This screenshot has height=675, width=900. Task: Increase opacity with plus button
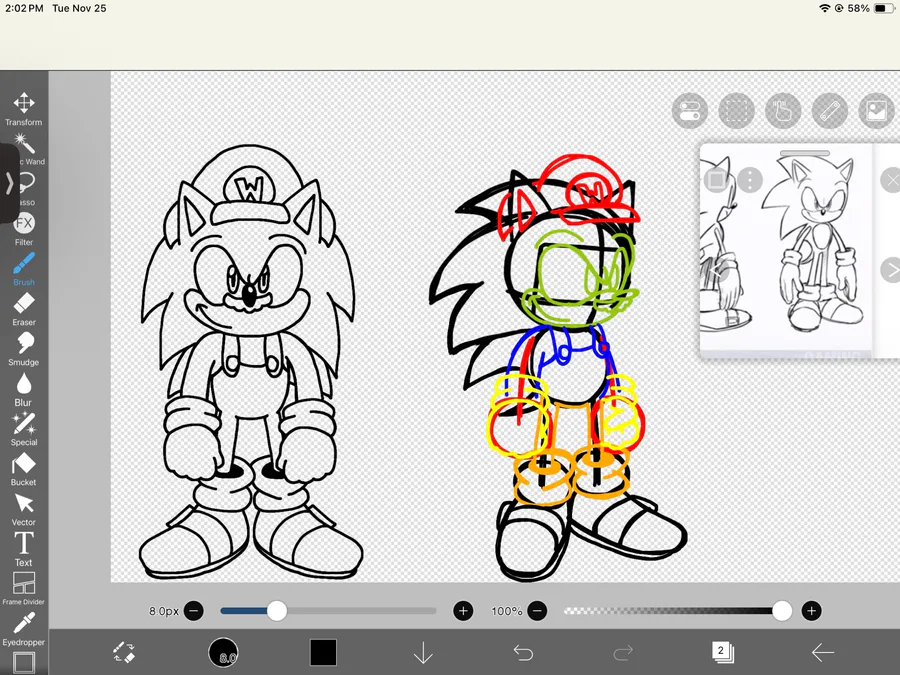point(811,611)
